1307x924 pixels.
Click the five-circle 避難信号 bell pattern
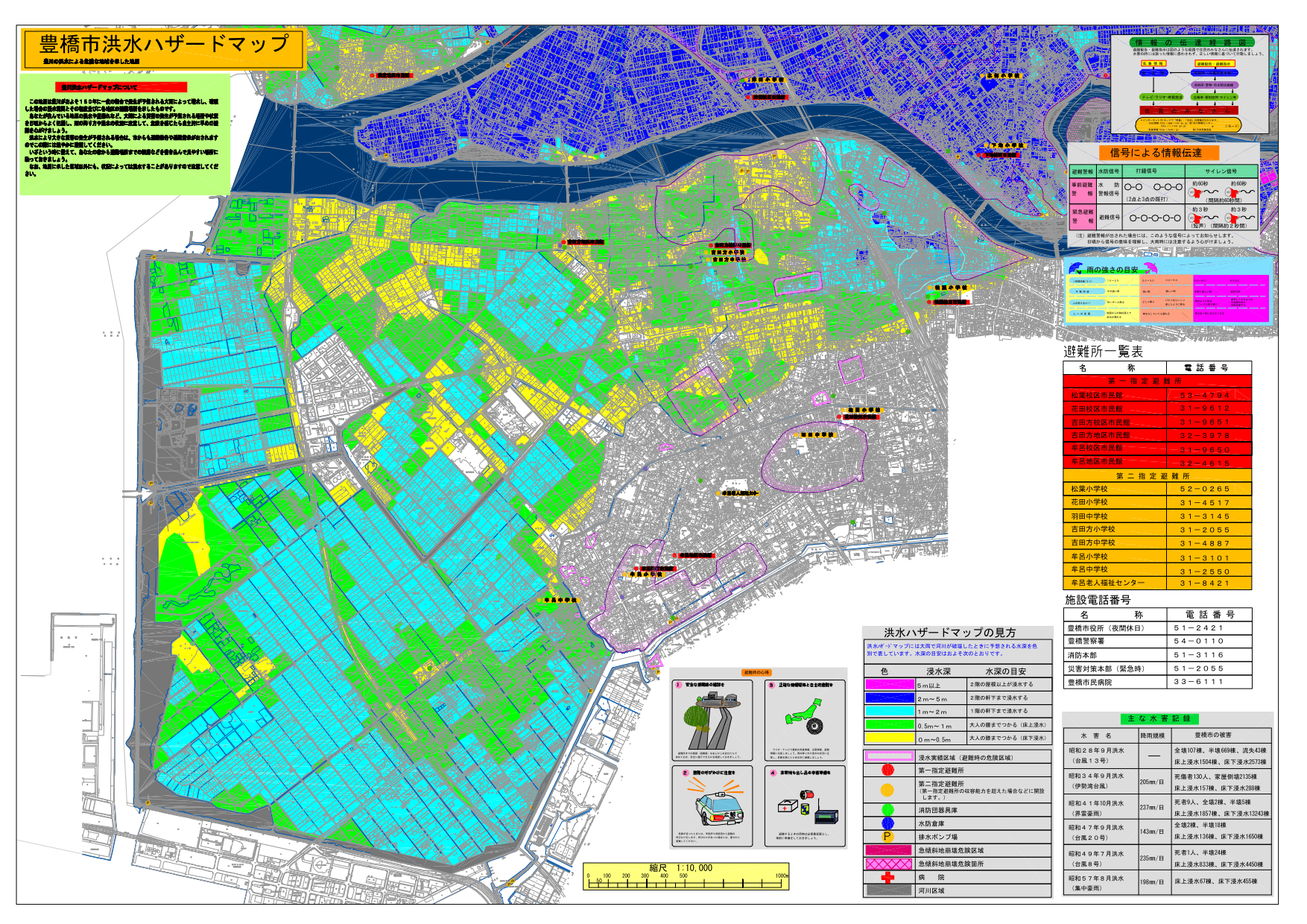click(1154, 218)
